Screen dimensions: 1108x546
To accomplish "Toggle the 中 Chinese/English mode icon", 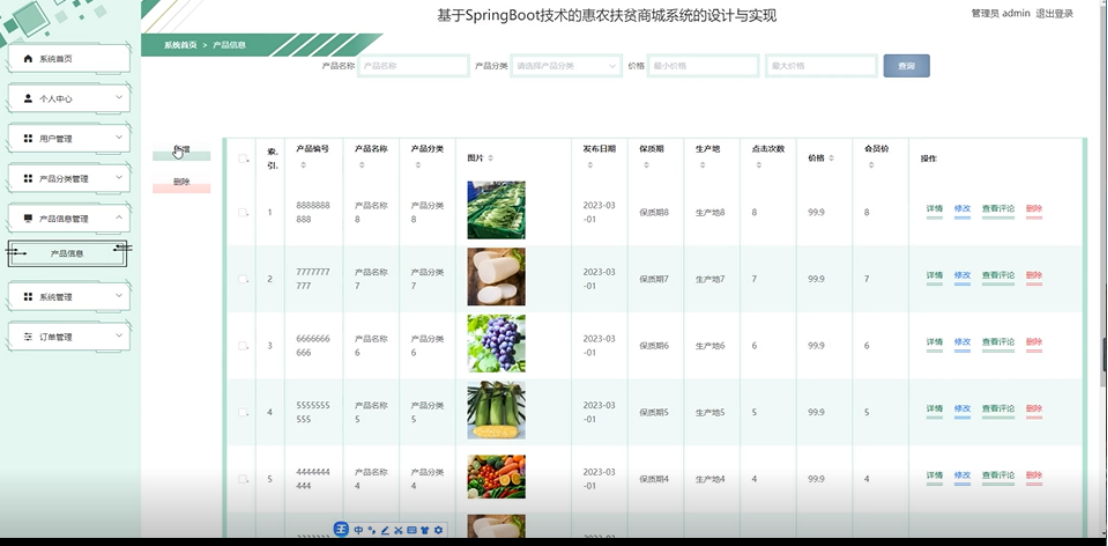I will 359,530.
